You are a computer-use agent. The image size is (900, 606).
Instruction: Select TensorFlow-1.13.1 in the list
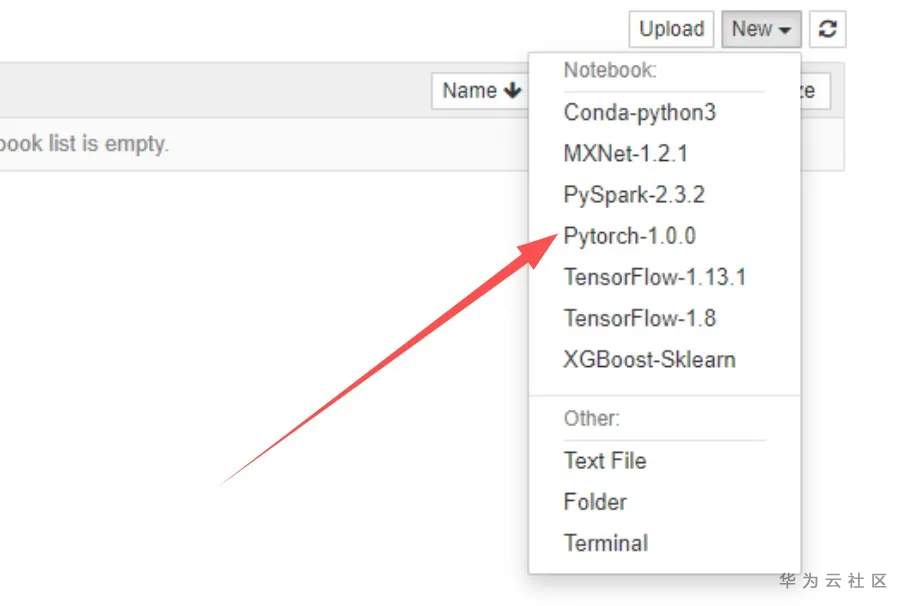click(x=654, y=277)
